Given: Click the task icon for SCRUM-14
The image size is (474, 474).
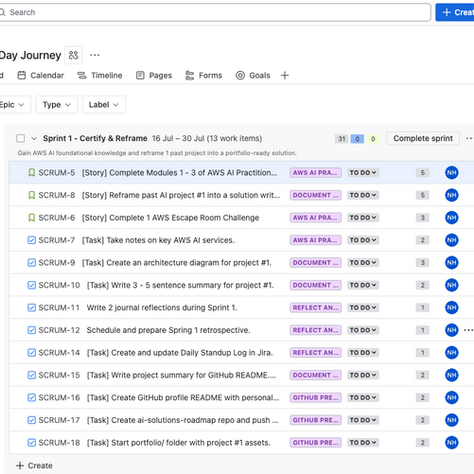Looking at the screenshot, I should (x=32, y=353).
